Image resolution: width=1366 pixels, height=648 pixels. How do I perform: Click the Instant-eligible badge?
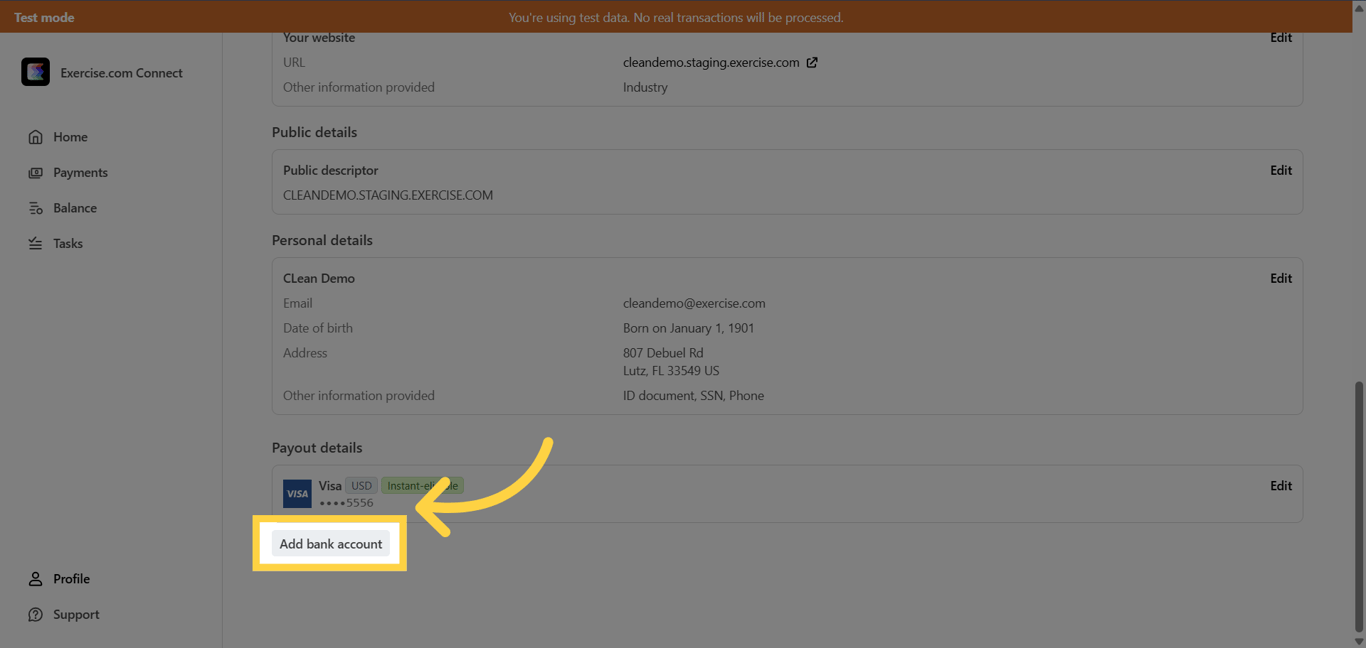[422, 486]
